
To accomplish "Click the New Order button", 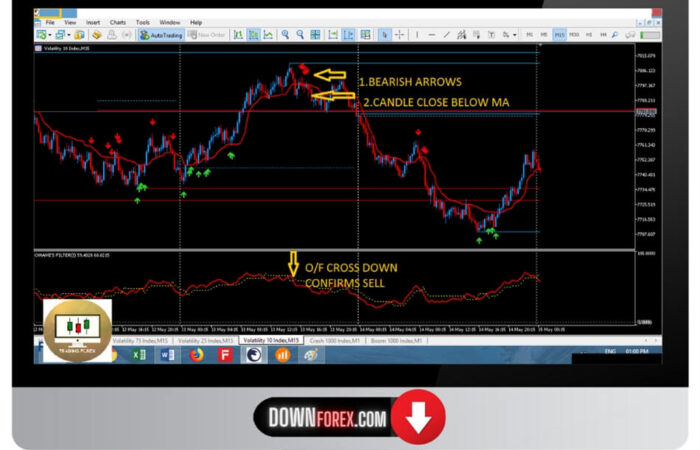I will pos(206,35).
